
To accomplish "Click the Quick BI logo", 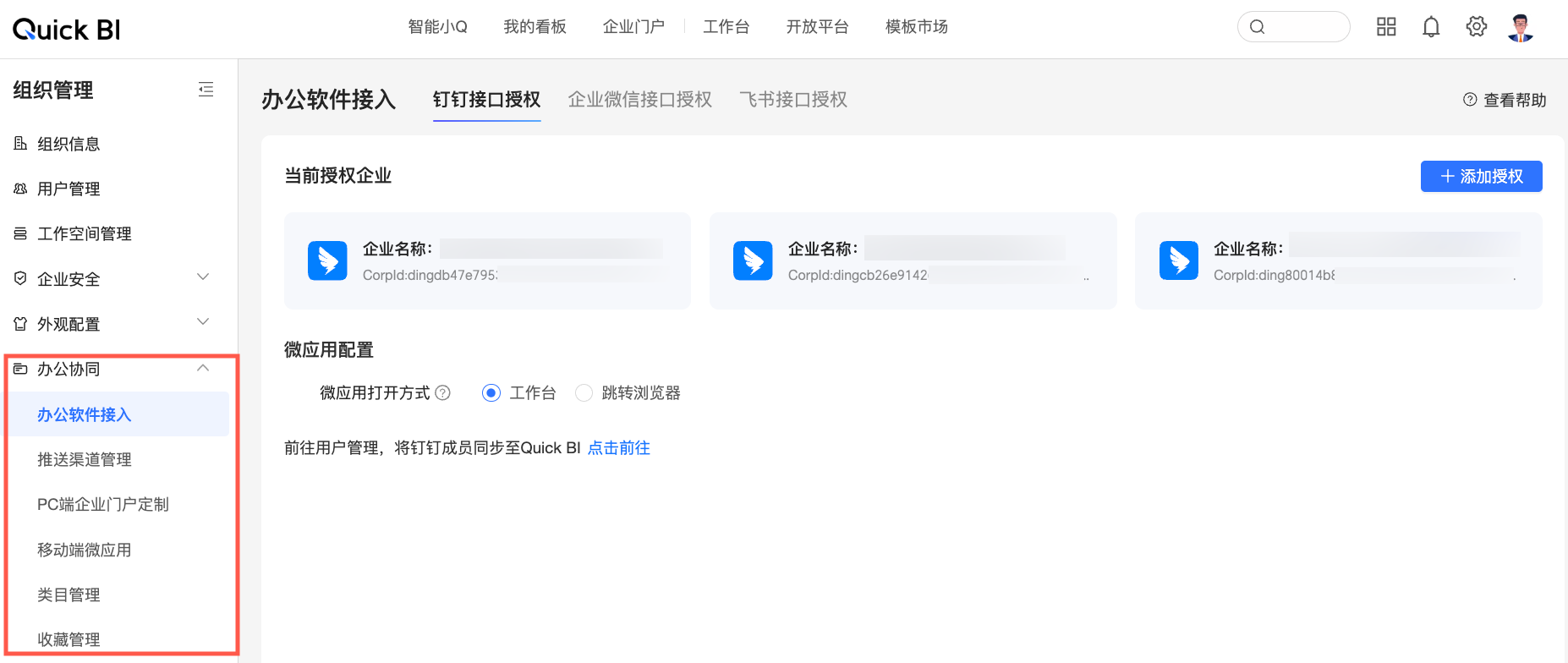I will (67, 30).
